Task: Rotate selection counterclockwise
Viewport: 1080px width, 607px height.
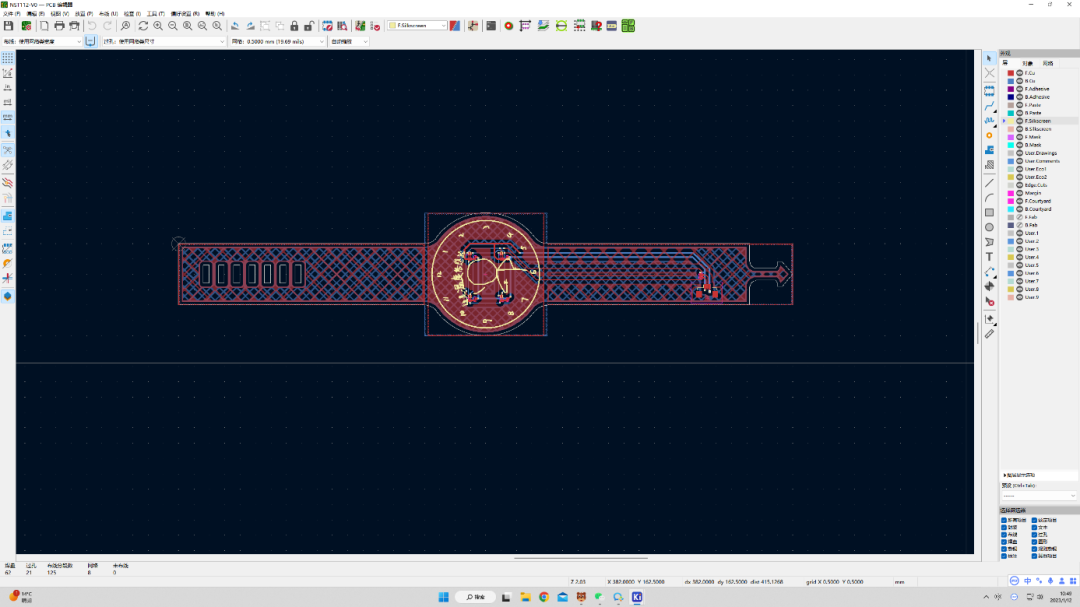Action: click(x=236, y=26)
